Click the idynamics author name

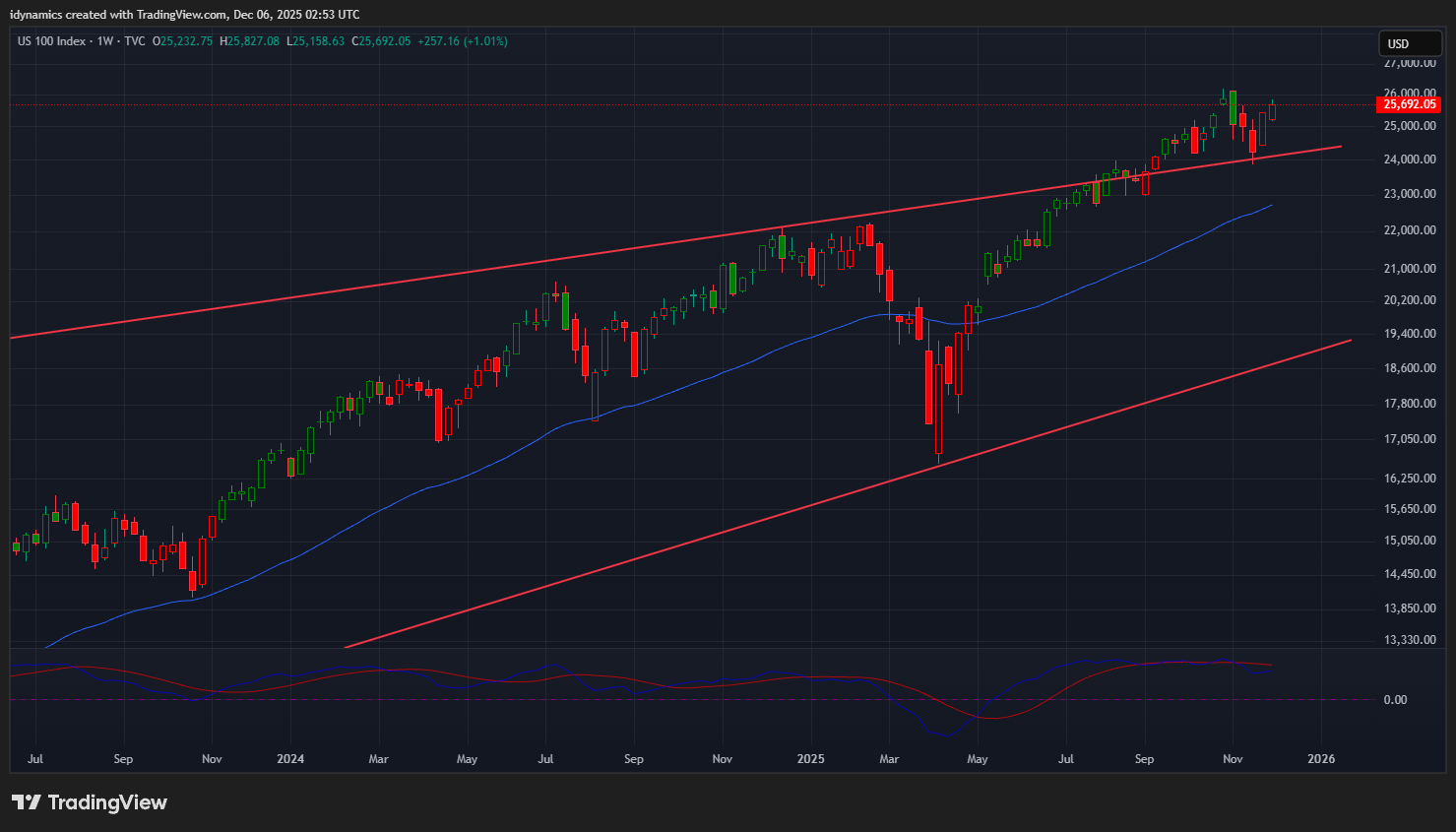(x=36, y=15)
